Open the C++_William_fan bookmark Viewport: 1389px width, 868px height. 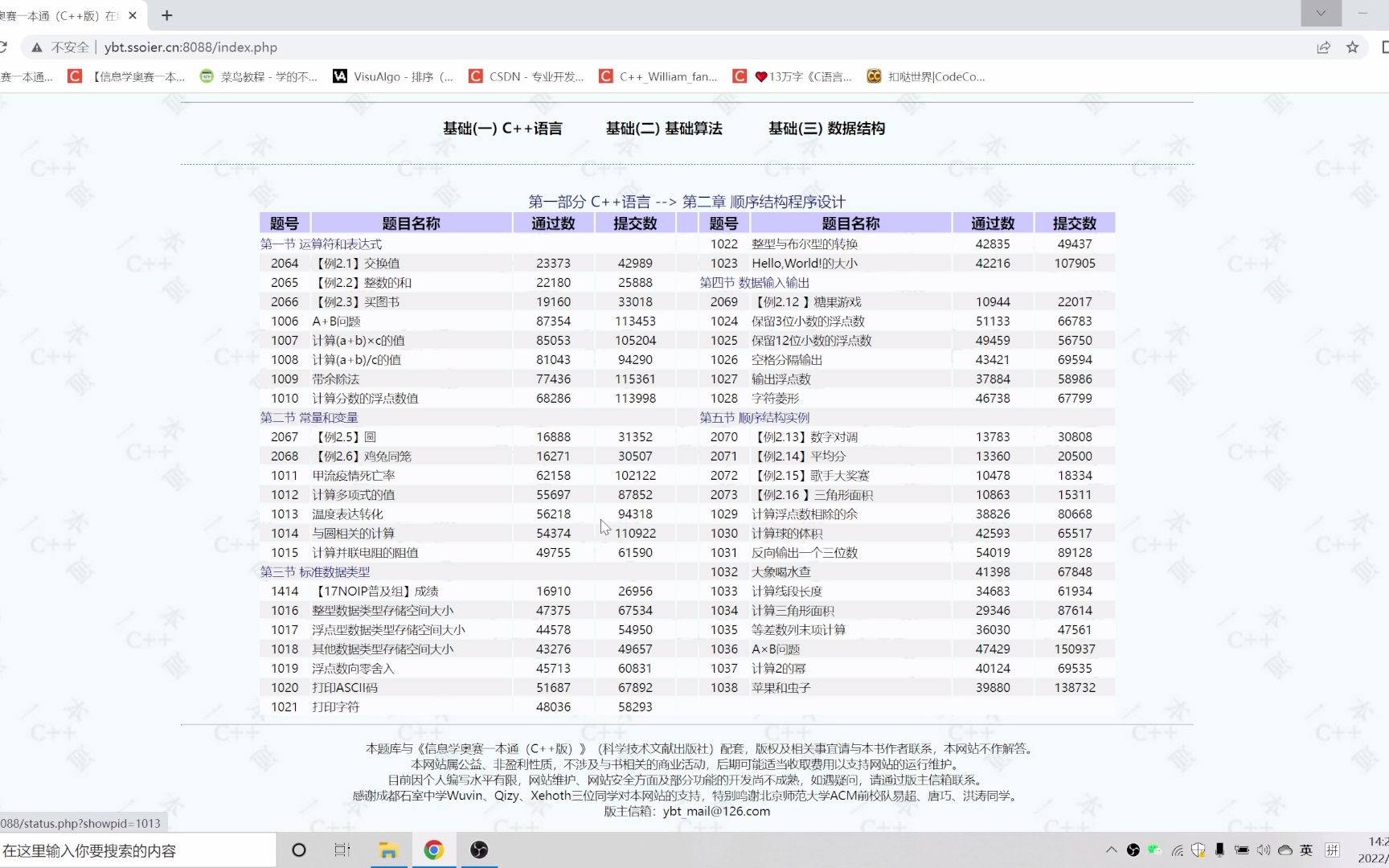658,76
